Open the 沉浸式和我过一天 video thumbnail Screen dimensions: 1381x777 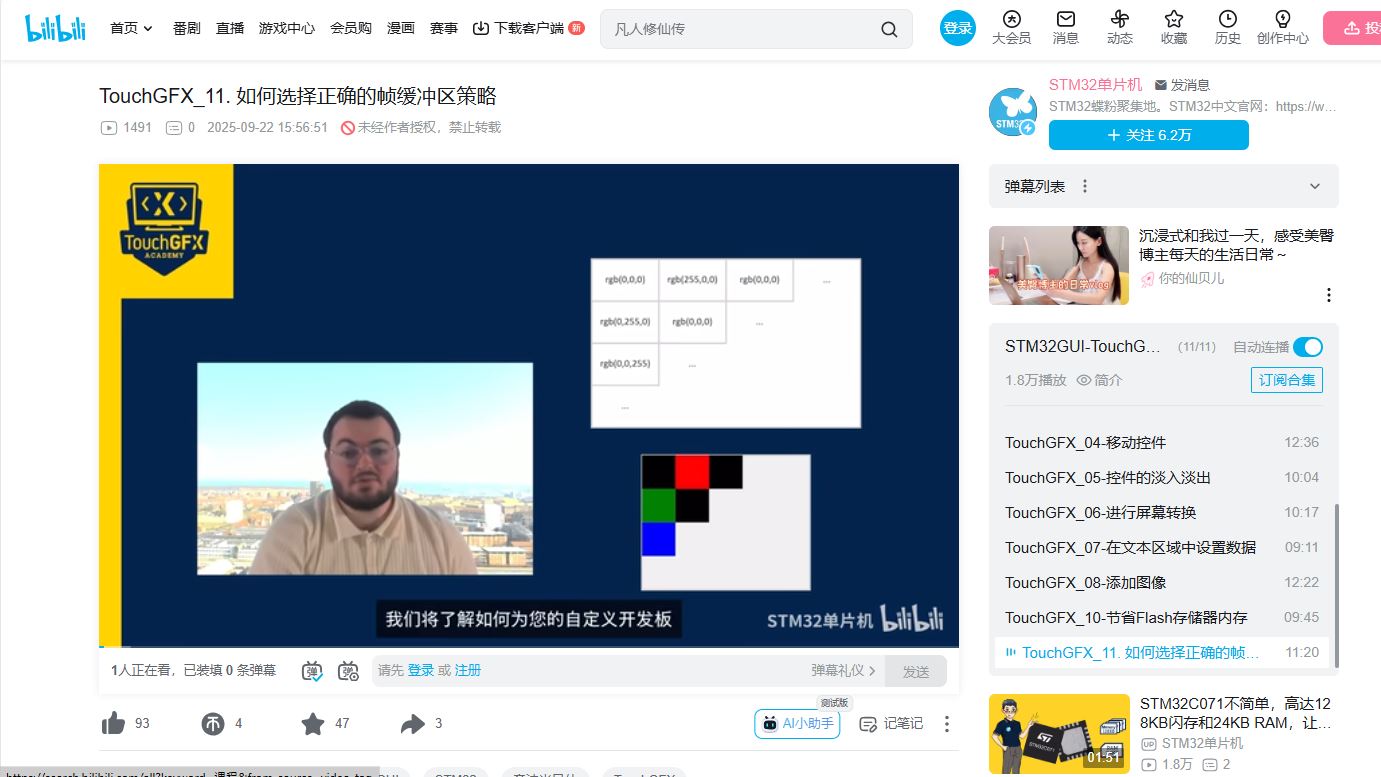click(x=1059, y=265)
